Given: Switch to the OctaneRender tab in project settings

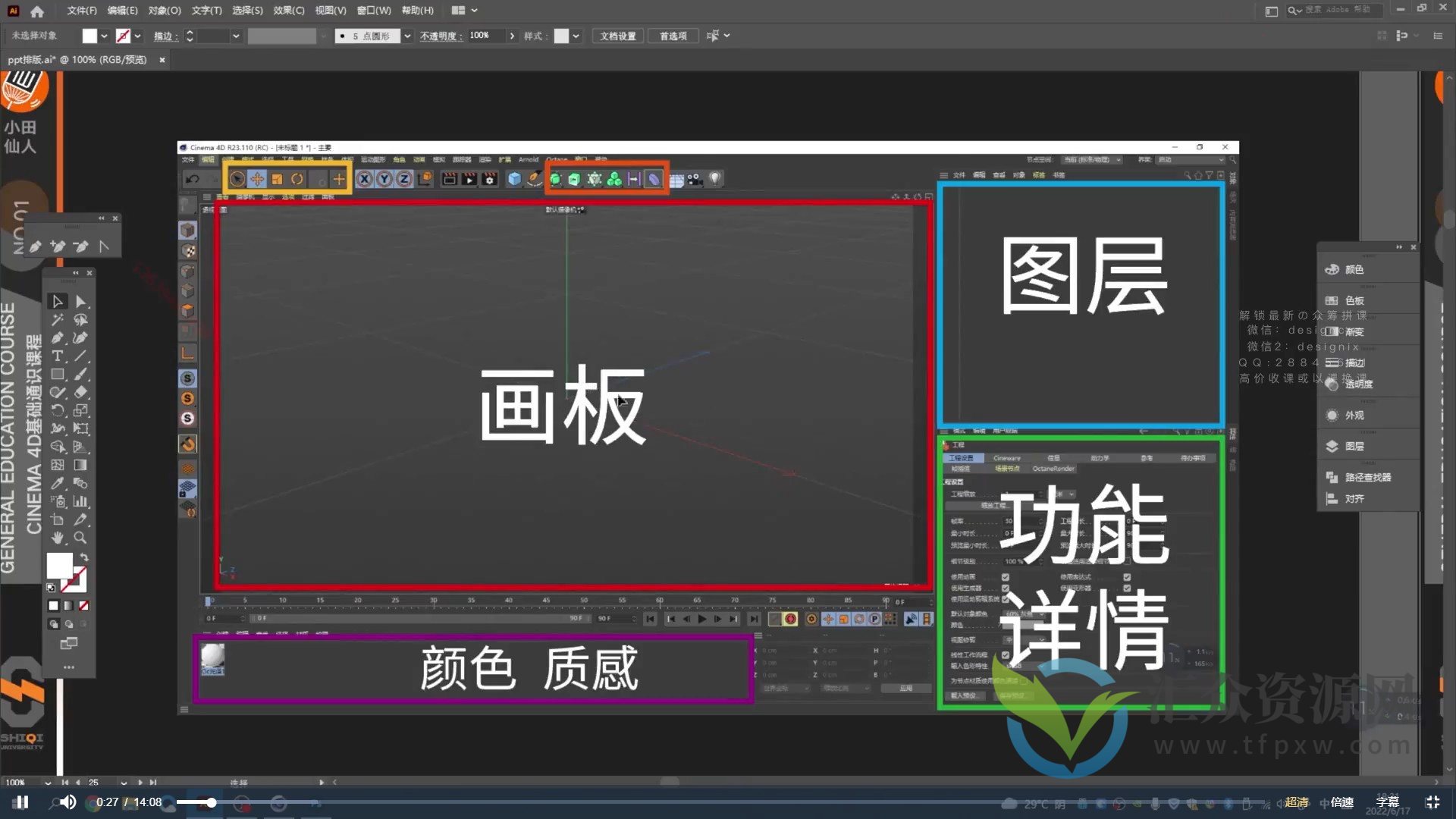Looking at the screenshot, I should coord(1053,469).
